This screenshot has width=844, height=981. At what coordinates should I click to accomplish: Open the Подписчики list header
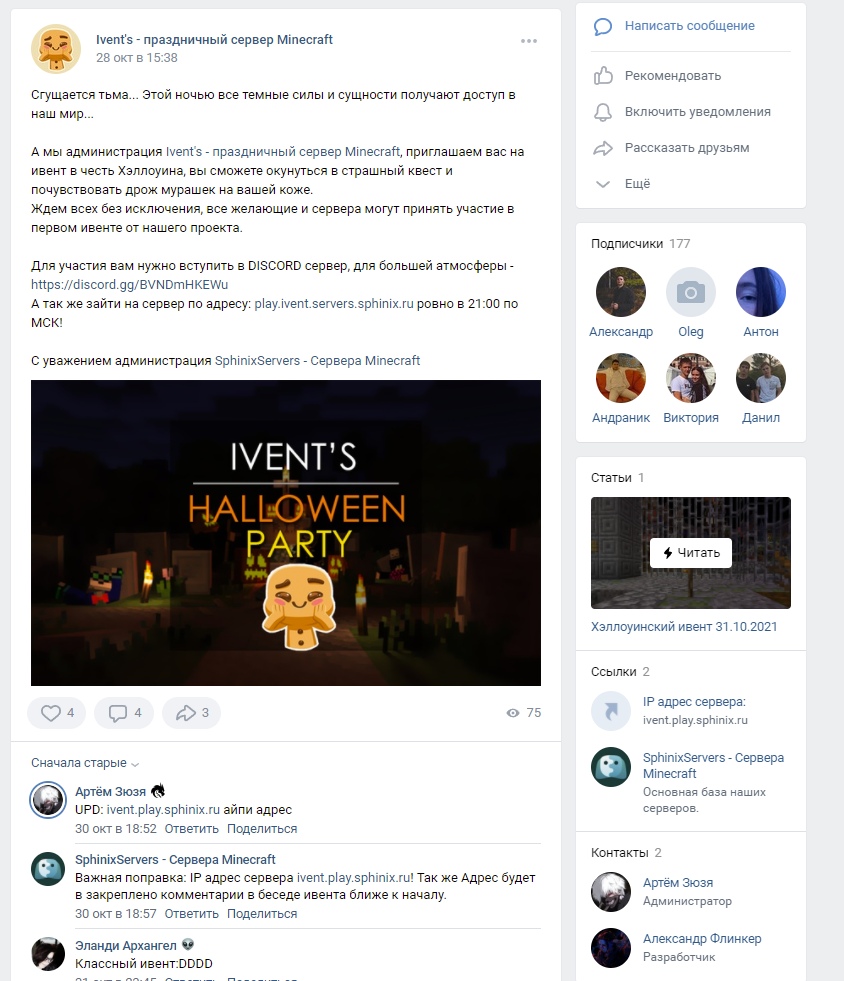tap(641, 243)
